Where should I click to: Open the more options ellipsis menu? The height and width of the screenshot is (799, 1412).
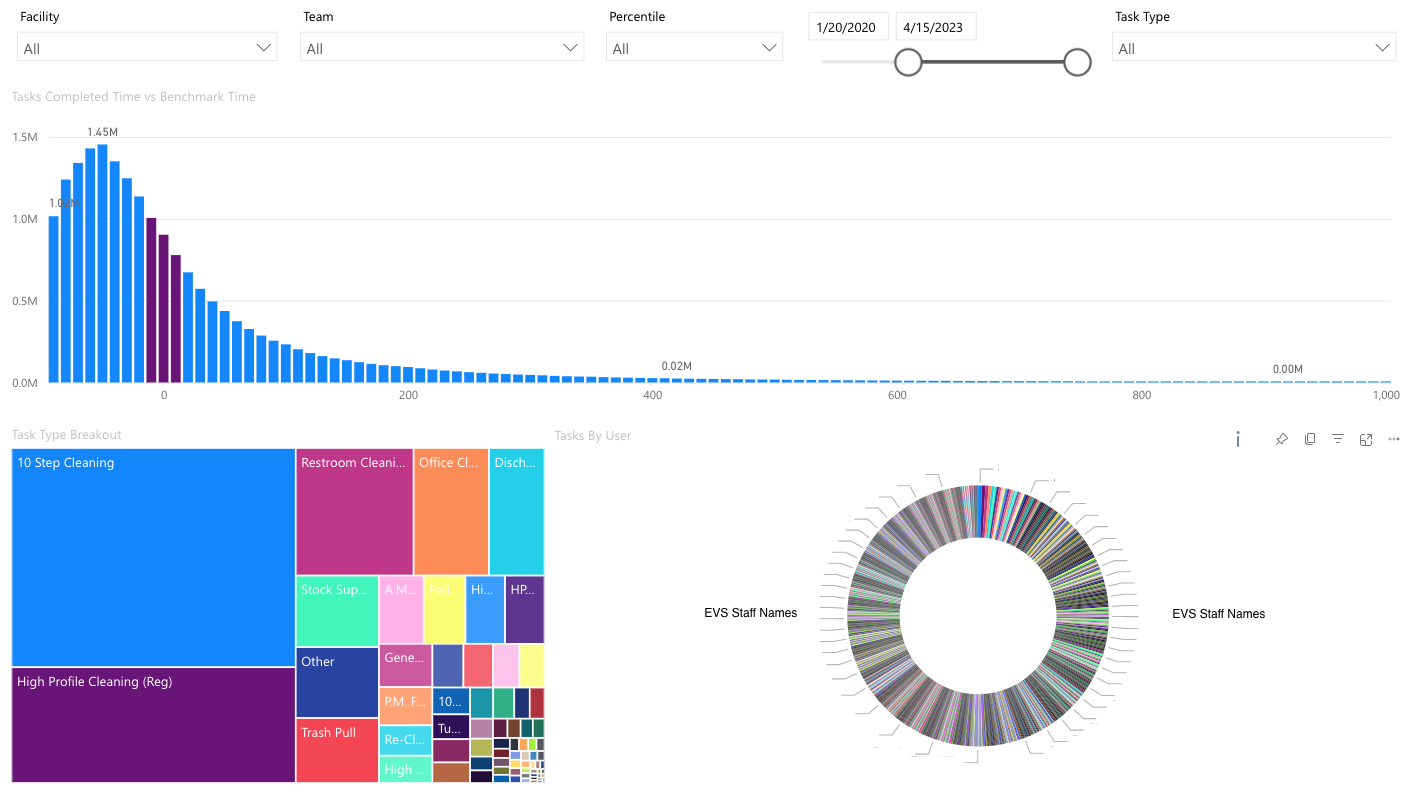[x=1394, y=439]
